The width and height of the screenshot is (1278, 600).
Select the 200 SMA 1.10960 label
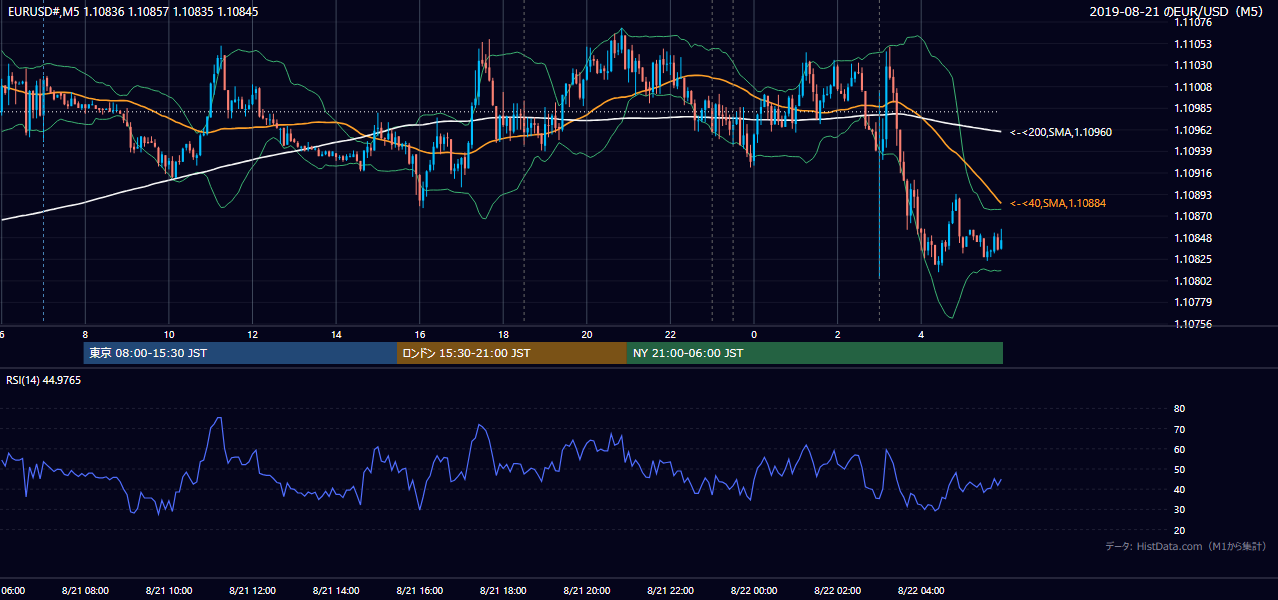click(1061, 132)
